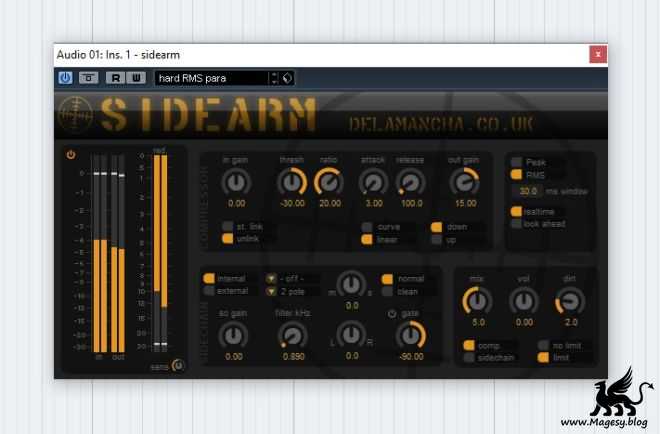The width and height of the screenshot is (660, 434).
Task: Click the attack value 3.00
Action: tap(374, 203)
